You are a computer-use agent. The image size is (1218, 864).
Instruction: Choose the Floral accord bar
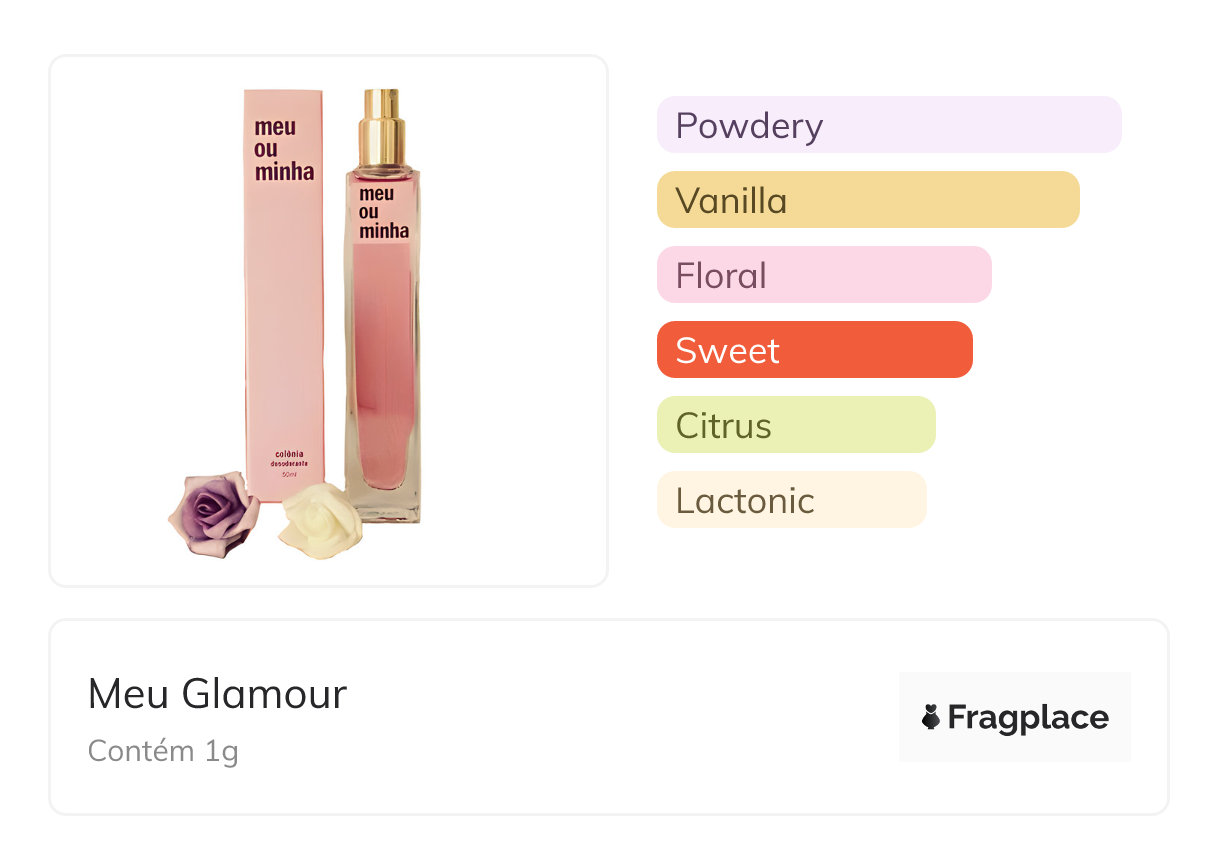pyautogui.click(x=823, y=275)
